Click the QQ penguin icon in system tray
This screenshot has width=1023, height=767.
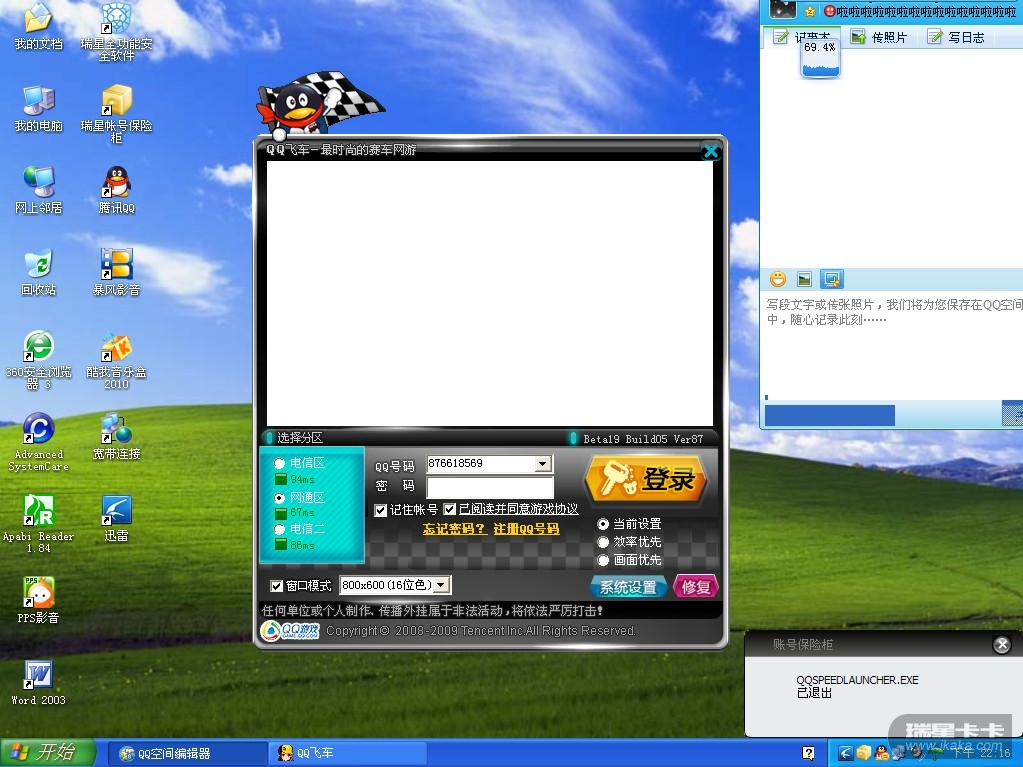(882, 753)
